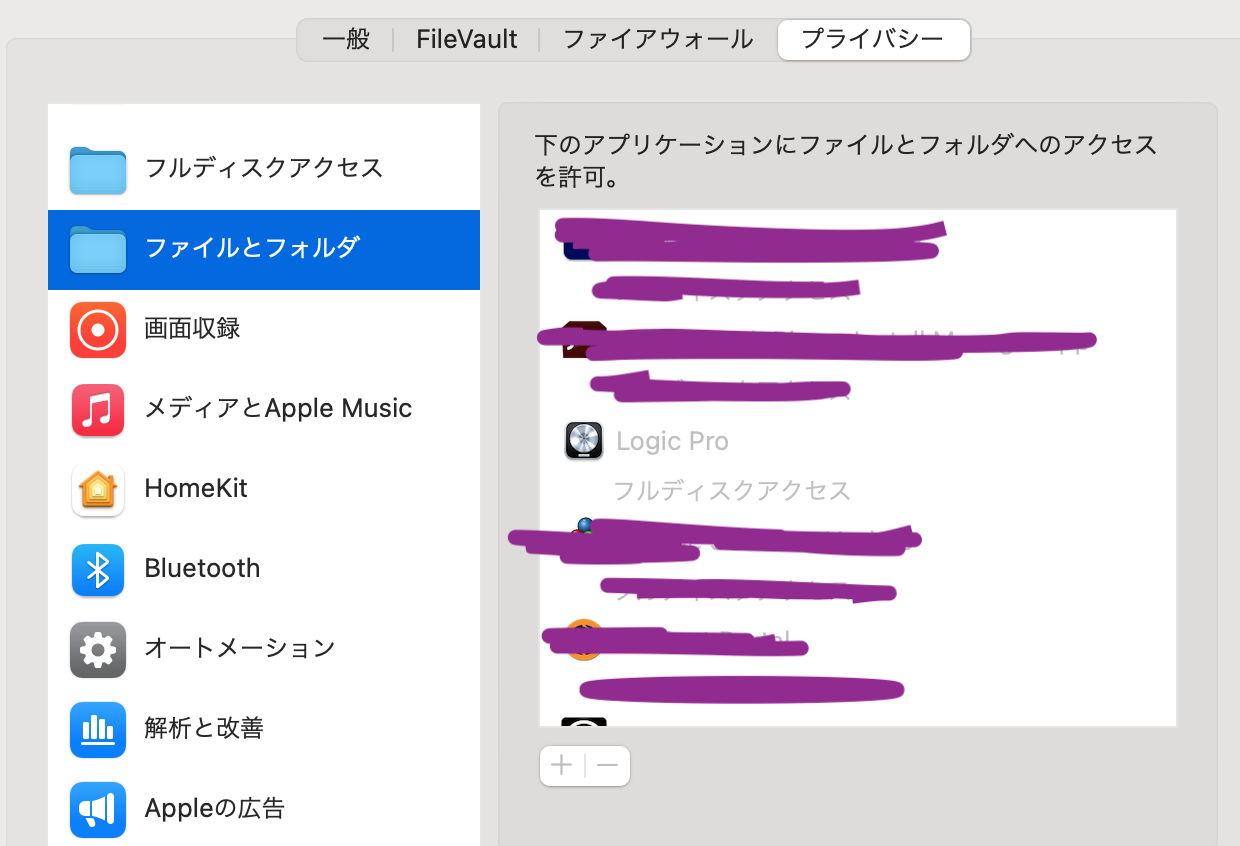Open the FileVault tab
The width and height of the screenshot is (1240, 846).
click(x=466, y=40)
